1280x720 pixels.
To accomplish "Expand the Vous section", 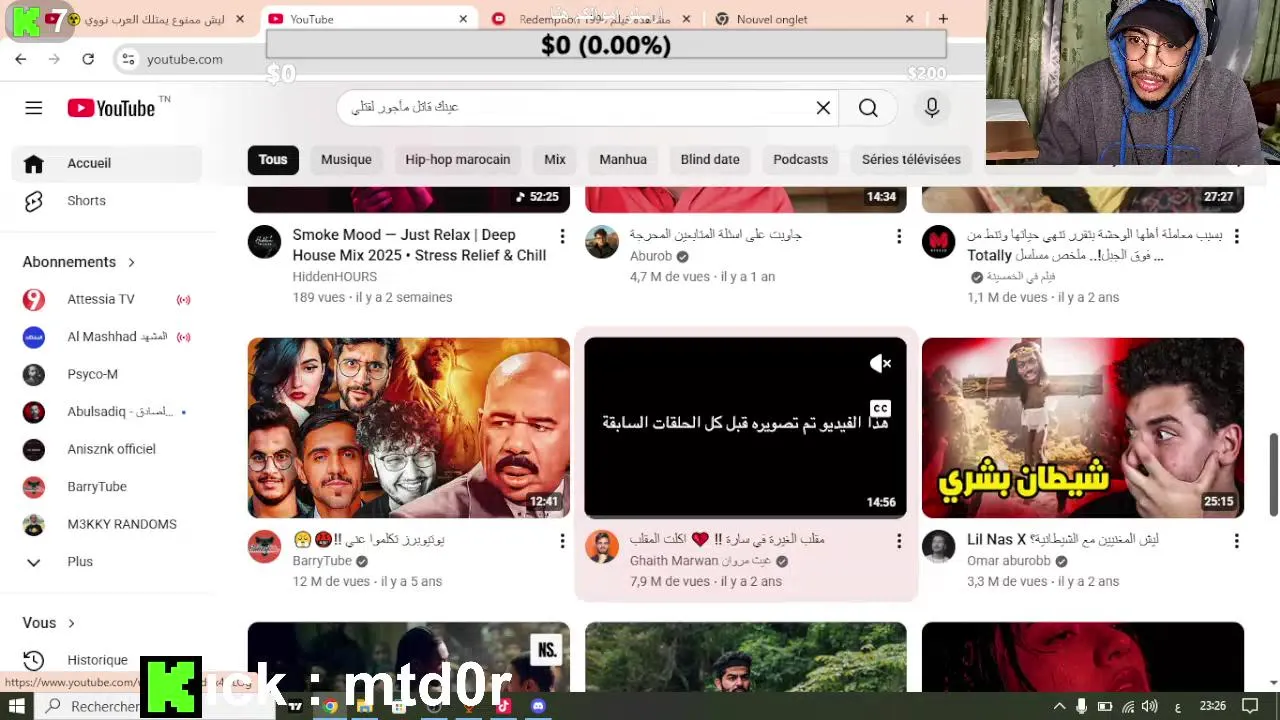I will point(50,623).
